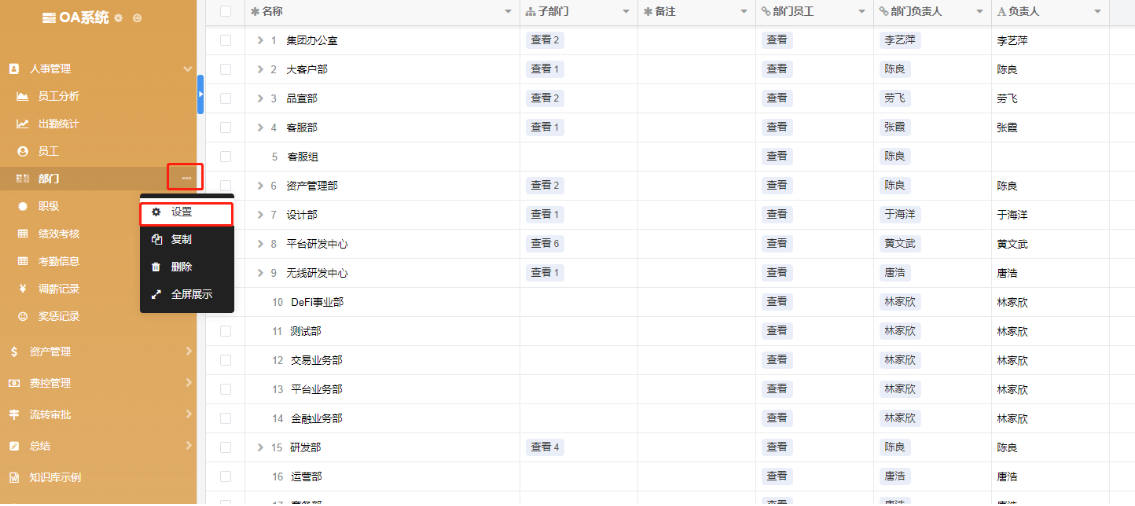Viewport: 1135px width, 506px height.
Task: Open 员工分析 chart icon in sidebar
Action: pos(22,96)
